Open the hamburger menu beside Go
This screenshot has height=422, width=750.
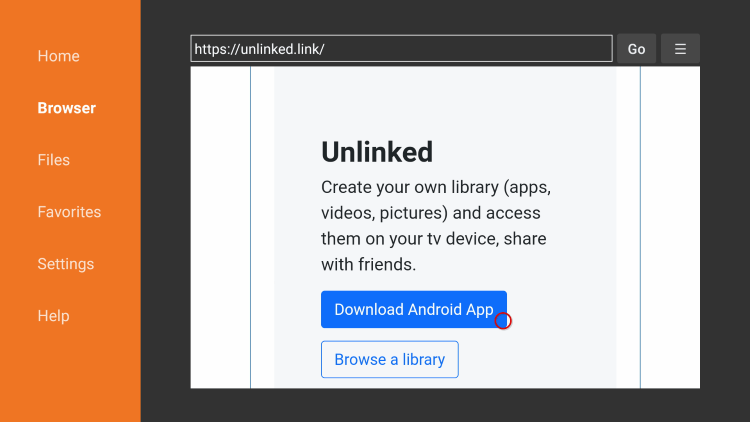pos(680,49)
